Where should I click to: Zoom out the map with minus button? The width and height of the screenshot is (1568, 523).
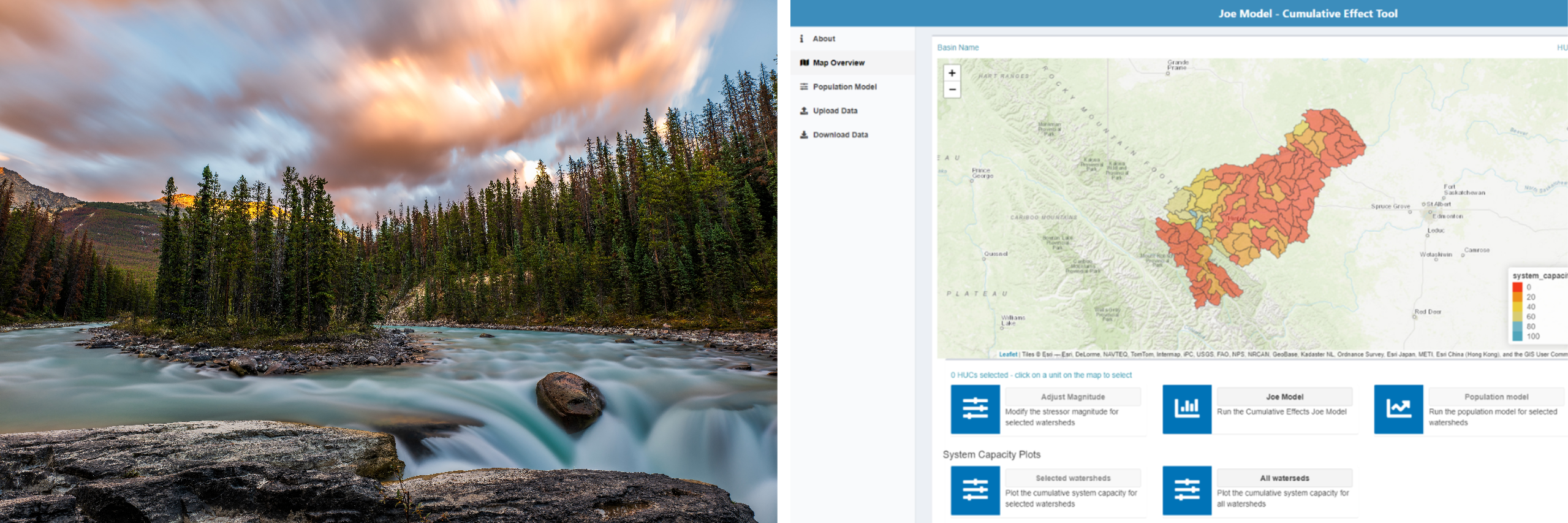click(952, 90)
